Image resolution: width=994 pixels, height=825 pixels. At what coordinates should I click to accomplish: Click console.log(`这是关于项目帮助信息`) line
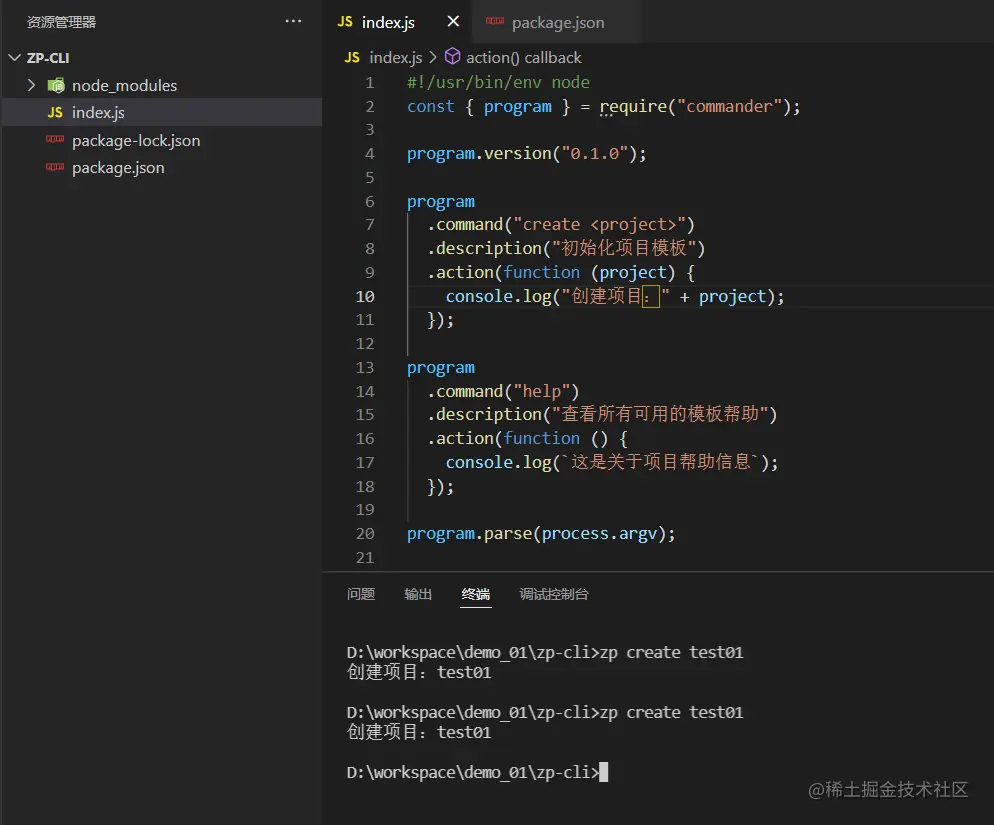(612, 462)
